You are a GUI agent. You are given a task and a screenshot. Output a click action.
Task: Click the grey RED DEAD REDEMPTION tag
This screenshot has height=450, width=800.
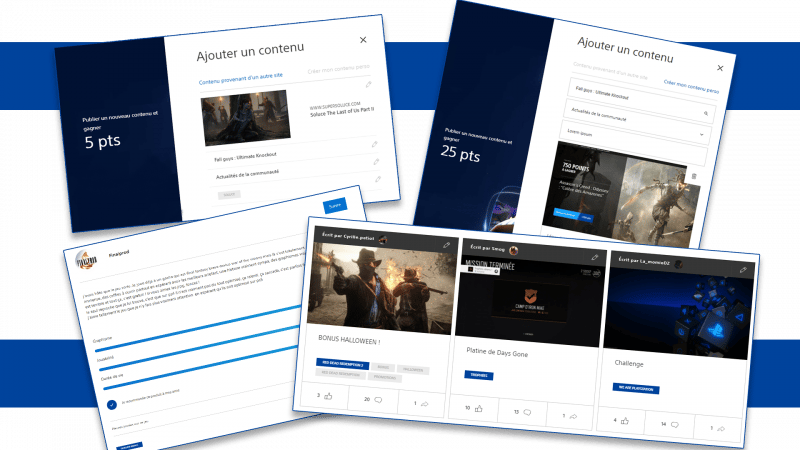click(340, 373)
